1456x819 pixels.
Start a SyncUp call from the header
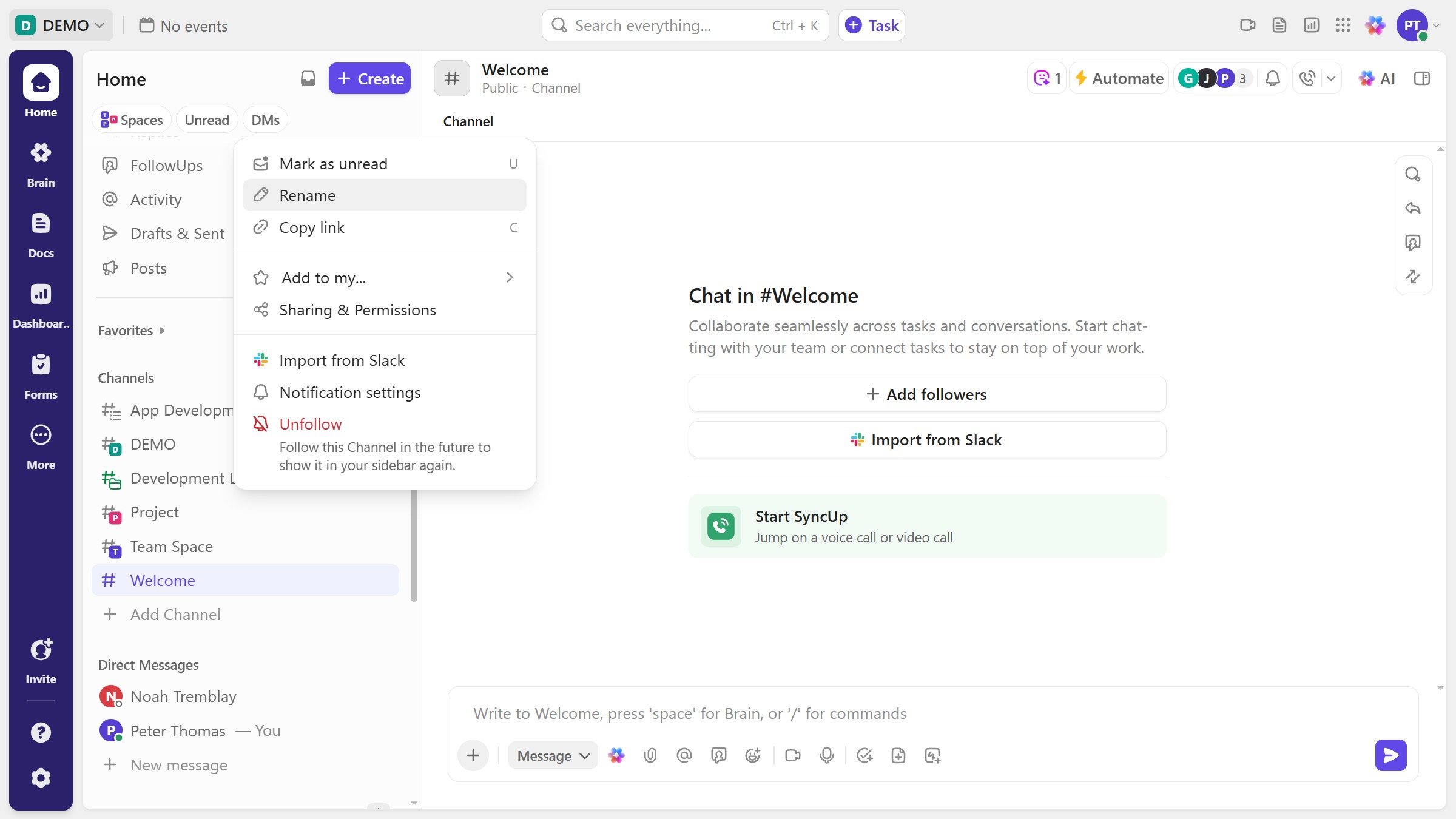click(x=1307, y=78)
